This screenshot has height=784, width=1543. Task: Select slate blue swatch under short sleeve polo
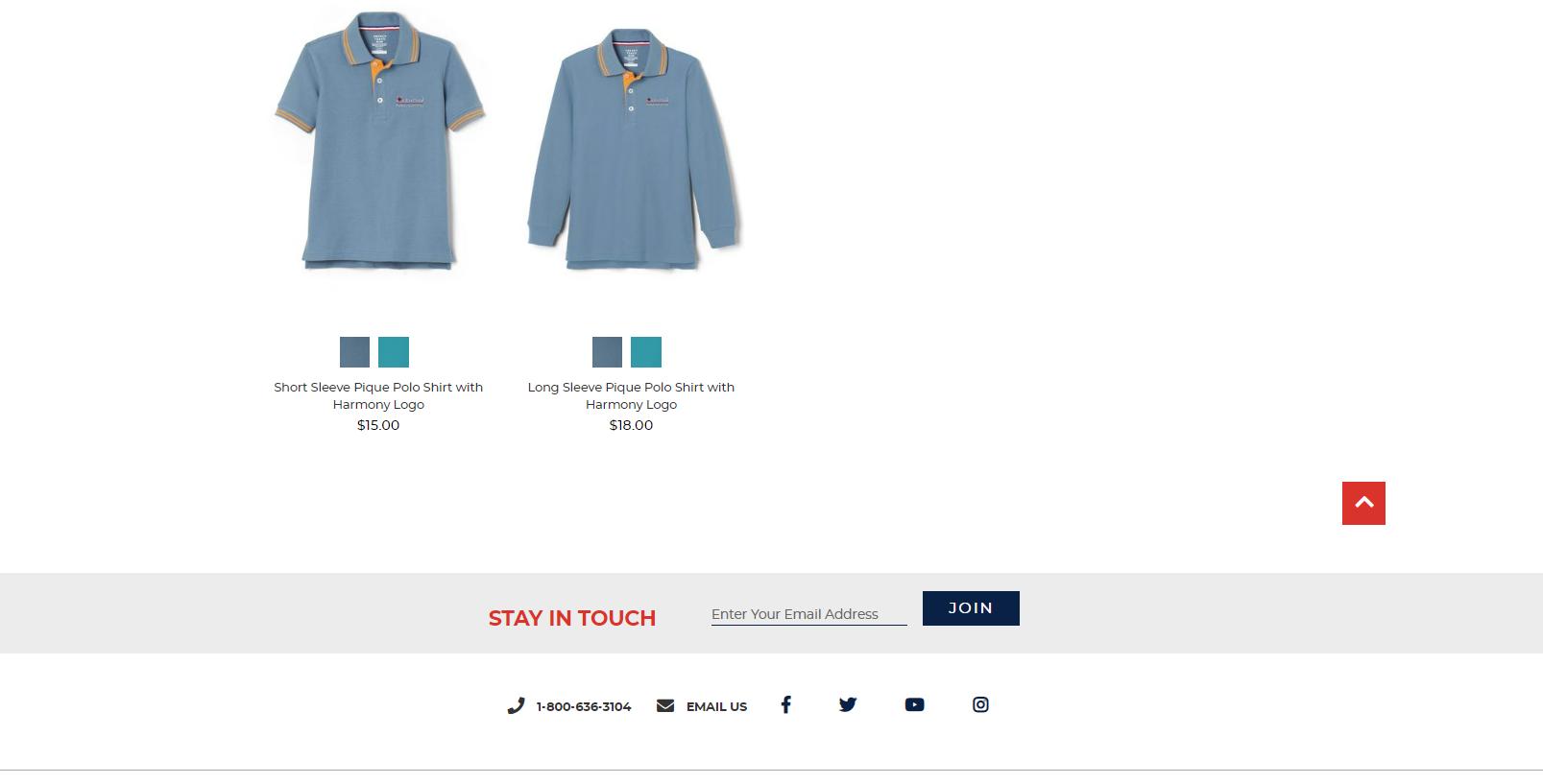point(354,352)
